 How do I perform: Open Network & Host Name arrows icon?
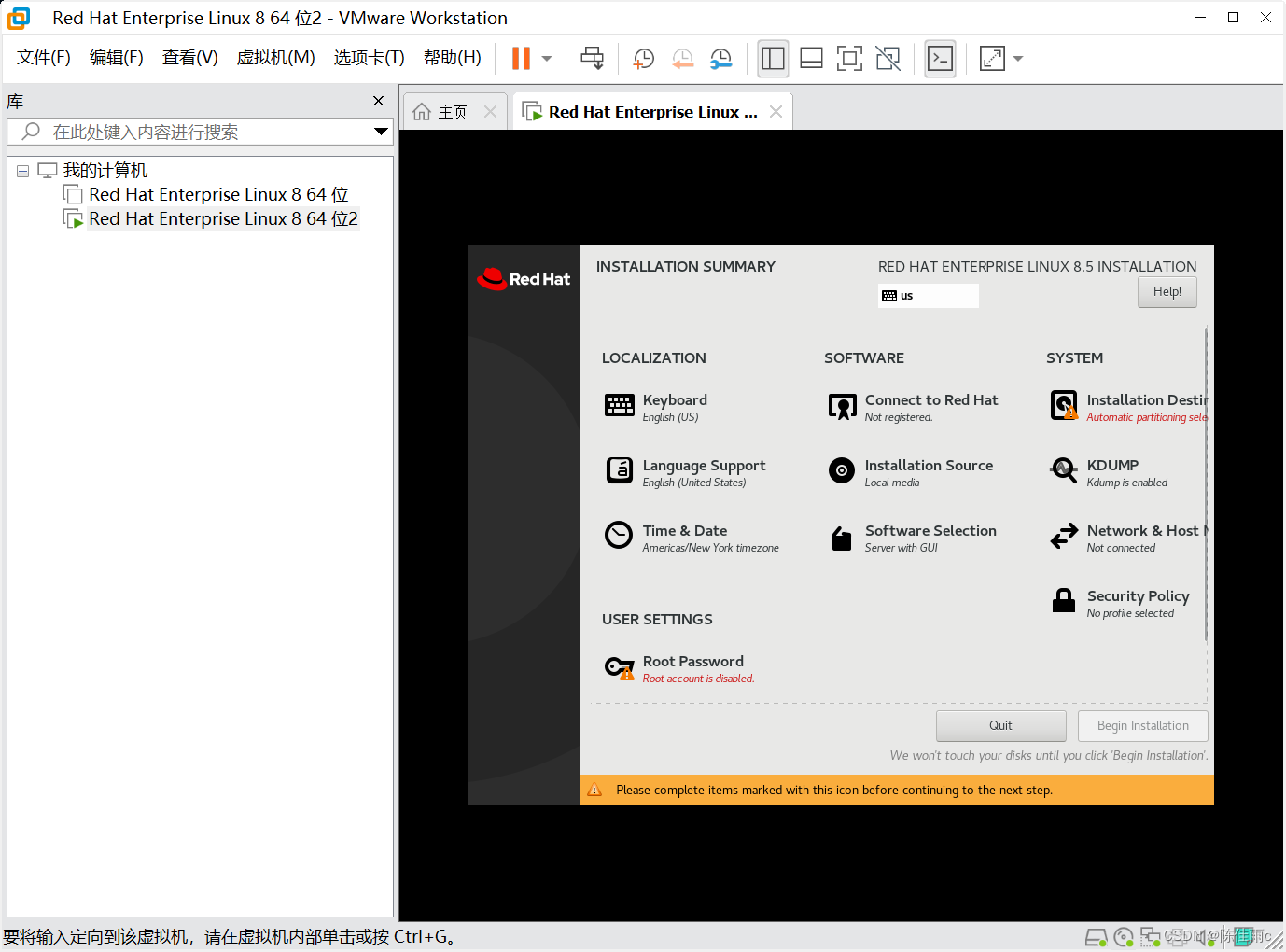coord(1064,536)
